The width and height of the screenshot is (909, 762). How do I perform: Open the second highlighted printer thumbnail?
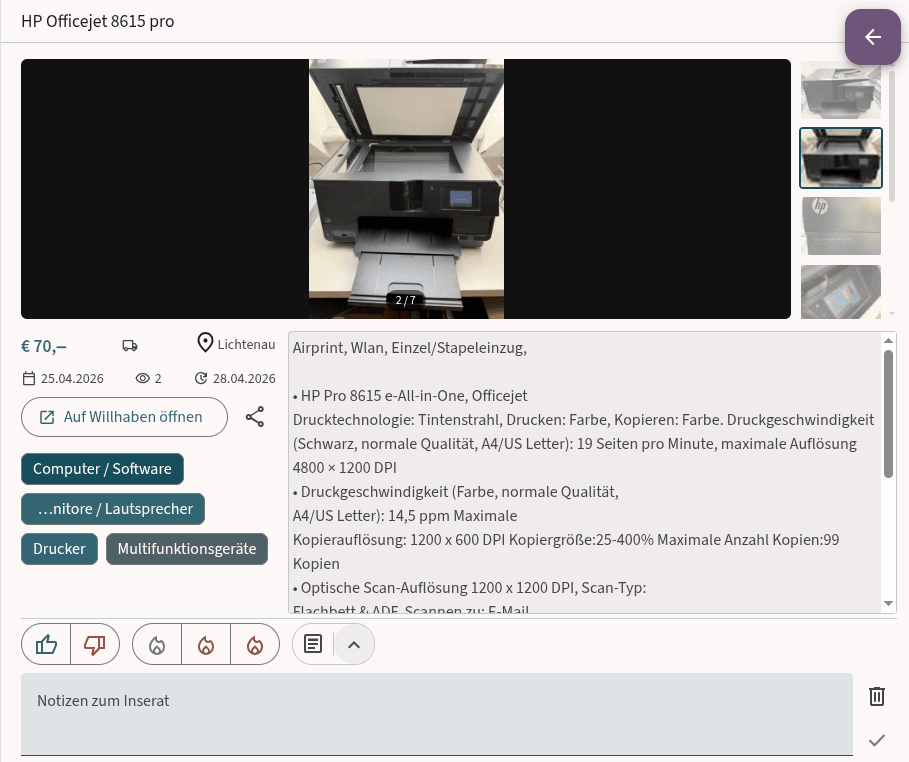click(841, 158)
